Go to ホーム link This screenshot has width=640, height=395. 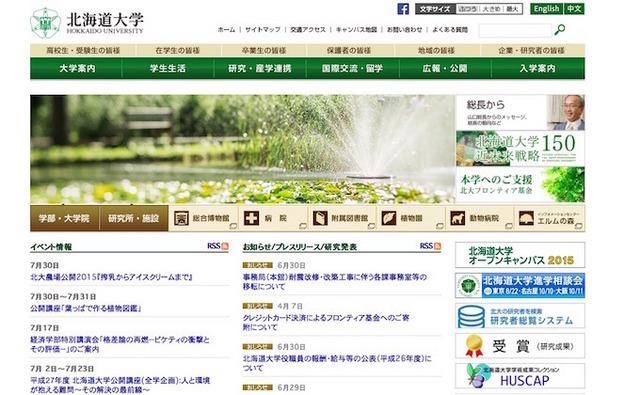point(227,30)
